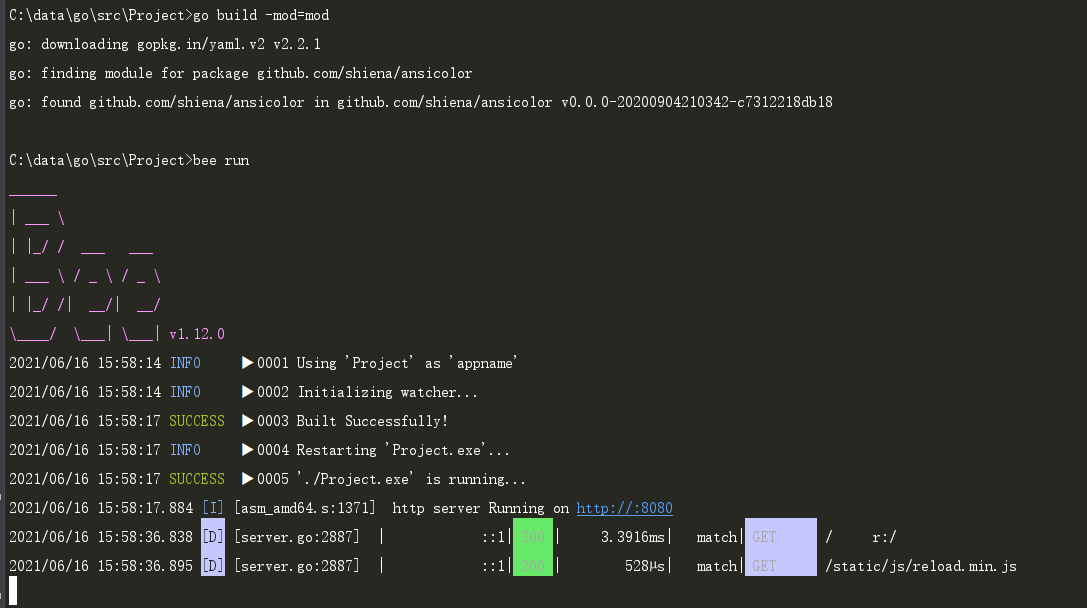This screenshot has height=608, width=1087.
Task: Click the [I] info badge on asm_amd64 line
Action: [213, 508]
